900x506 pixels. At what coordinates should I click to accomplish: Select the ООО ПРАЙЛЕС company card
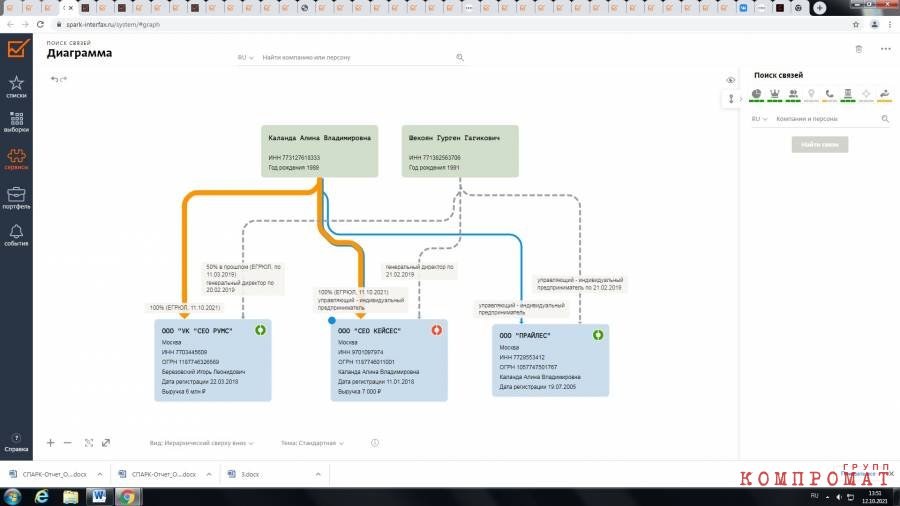[550, 360]
